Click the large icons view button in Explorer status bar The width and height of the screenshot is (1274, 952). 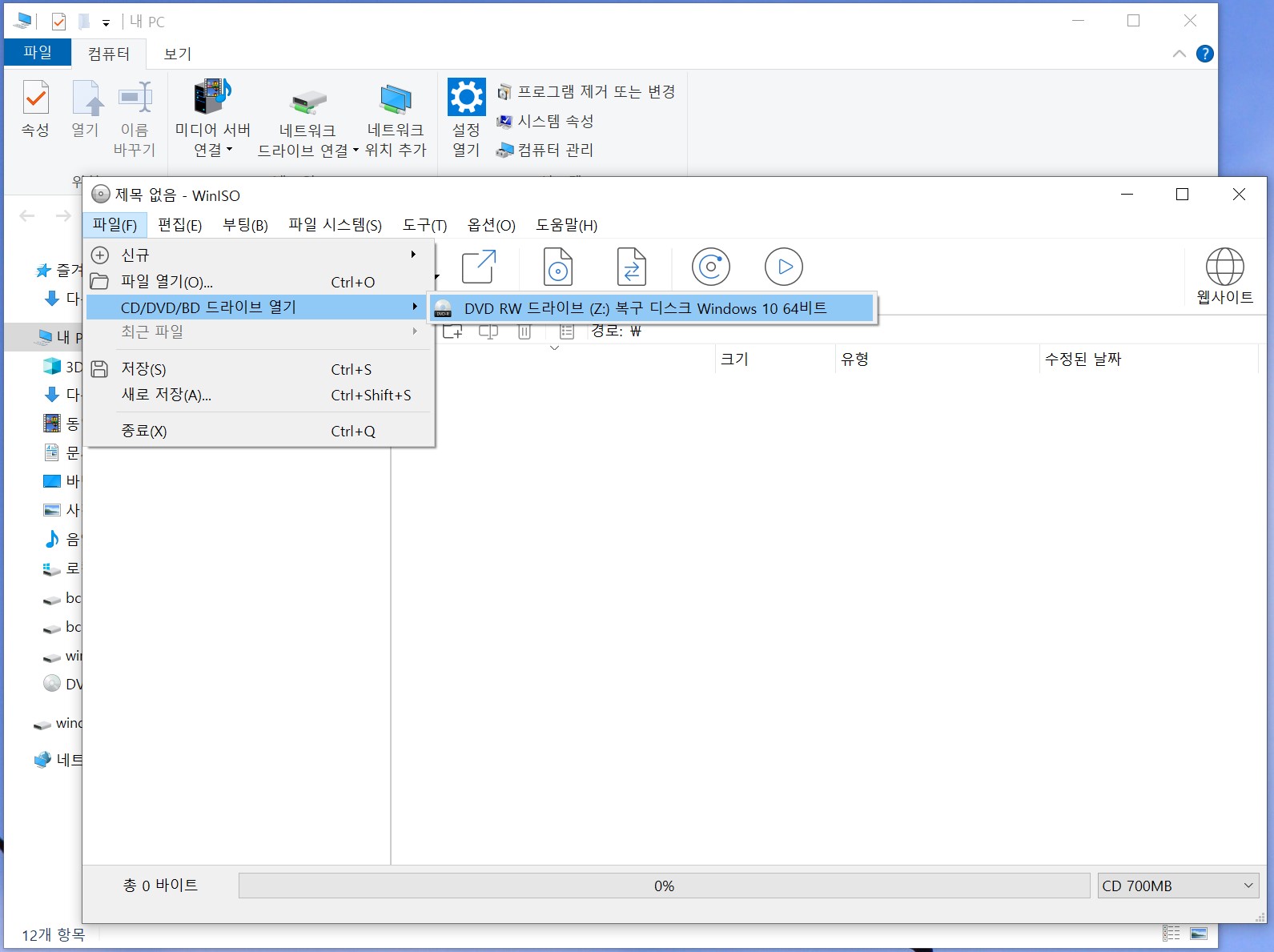tap(1199, 934)
